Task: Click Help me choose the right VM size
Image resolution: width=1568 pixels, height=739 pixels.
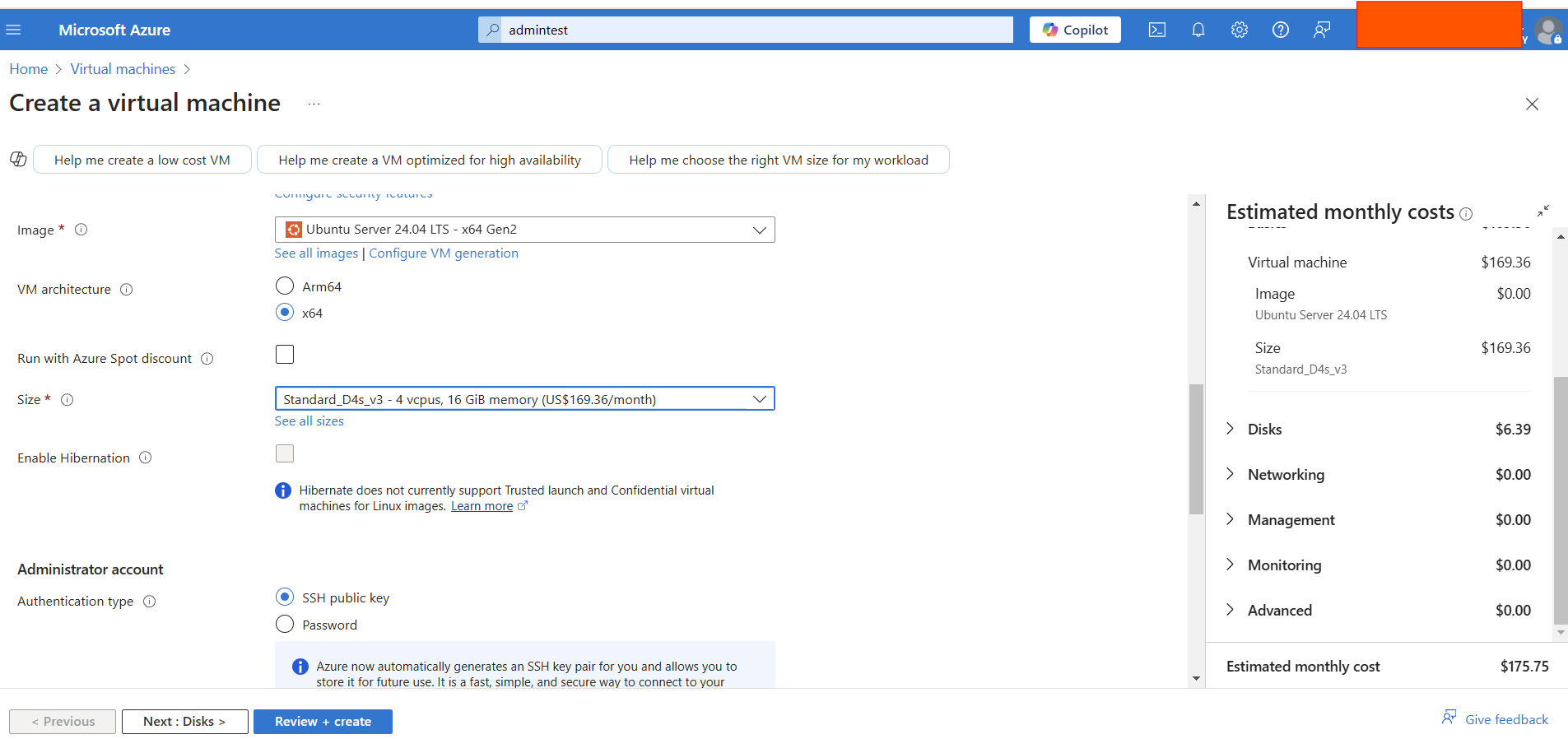Action: click(779, 160)
